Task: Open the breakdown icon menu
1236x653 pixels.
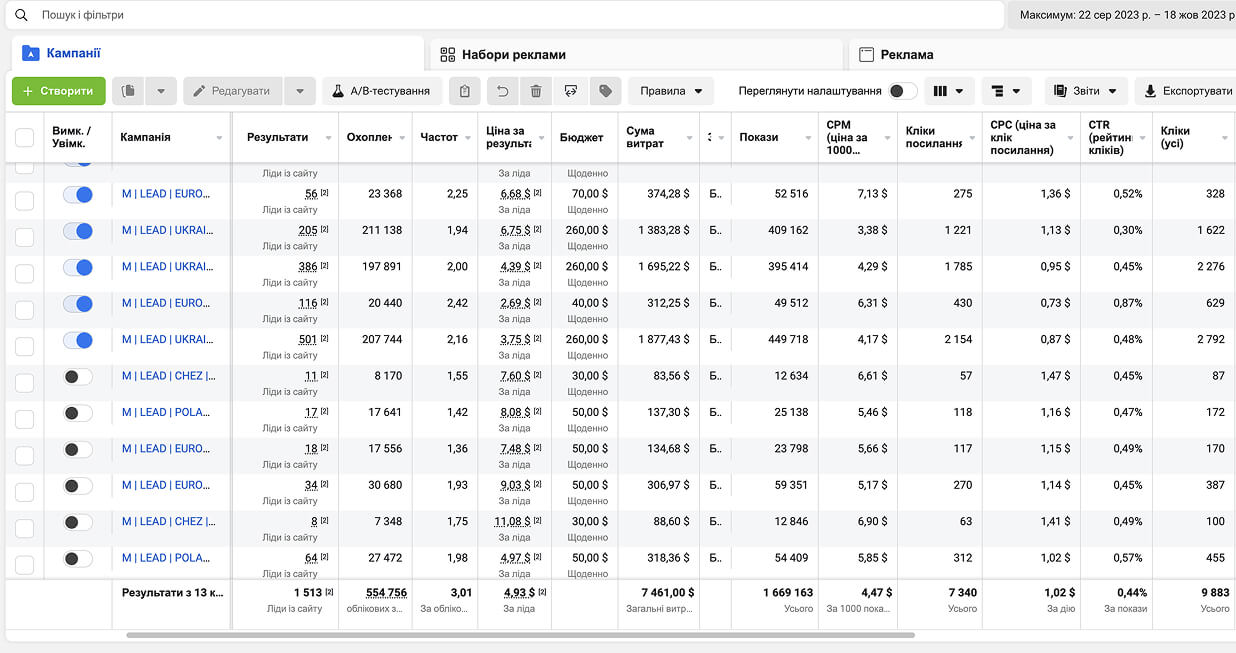Action: point(1007,91)
